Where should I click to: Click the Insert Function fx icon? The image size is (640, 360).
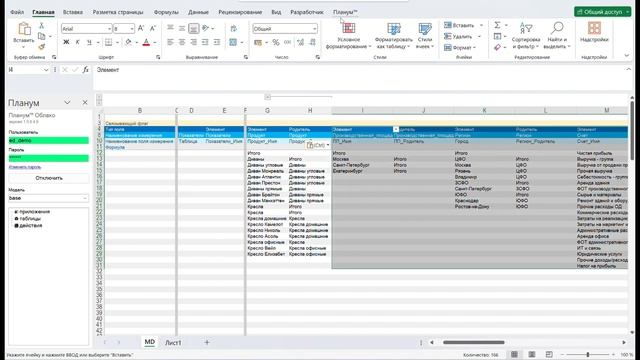click(x=85, y=70)
